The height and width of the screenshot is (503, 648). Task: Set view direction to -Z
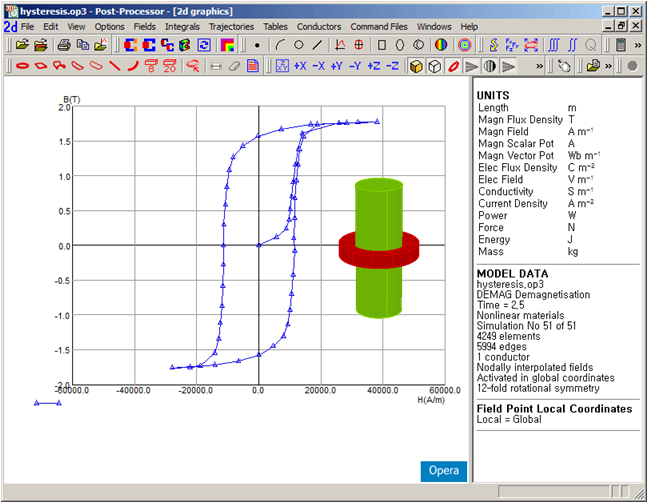[391, 66]
